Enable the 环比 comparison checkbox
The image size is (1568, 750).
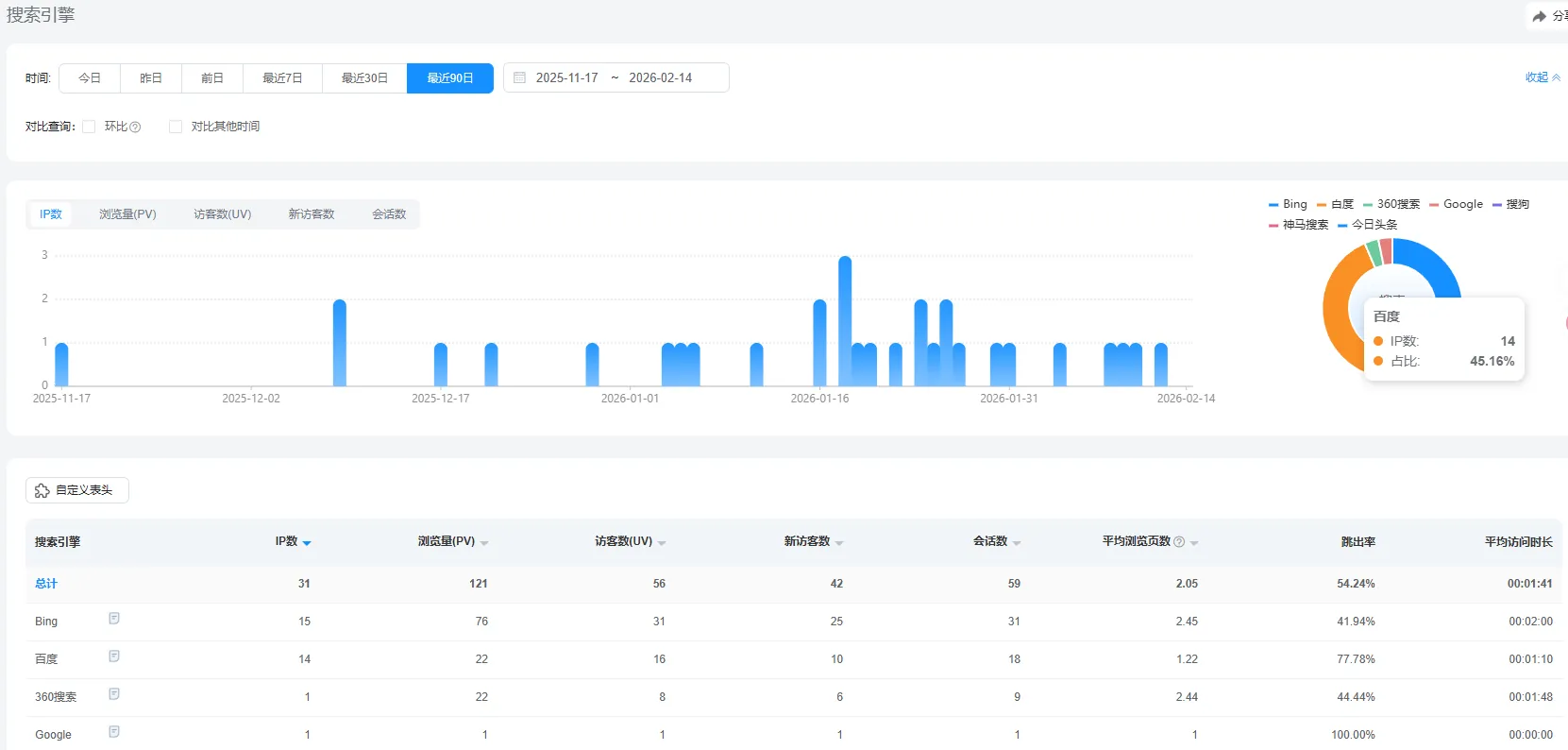(89, 127)
